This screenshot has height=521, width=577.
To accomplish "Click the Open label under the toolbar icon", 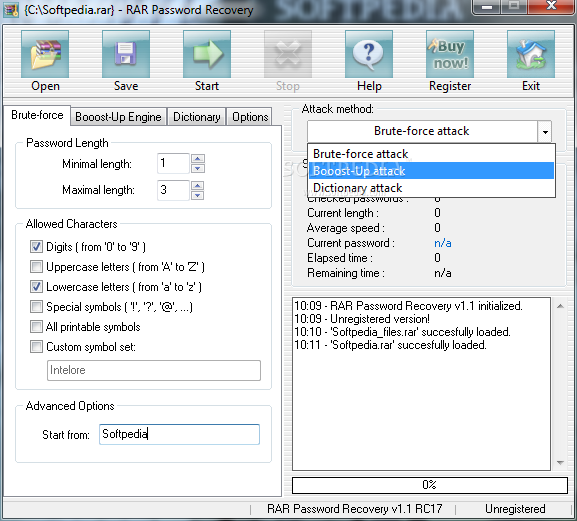I will 45,86.
